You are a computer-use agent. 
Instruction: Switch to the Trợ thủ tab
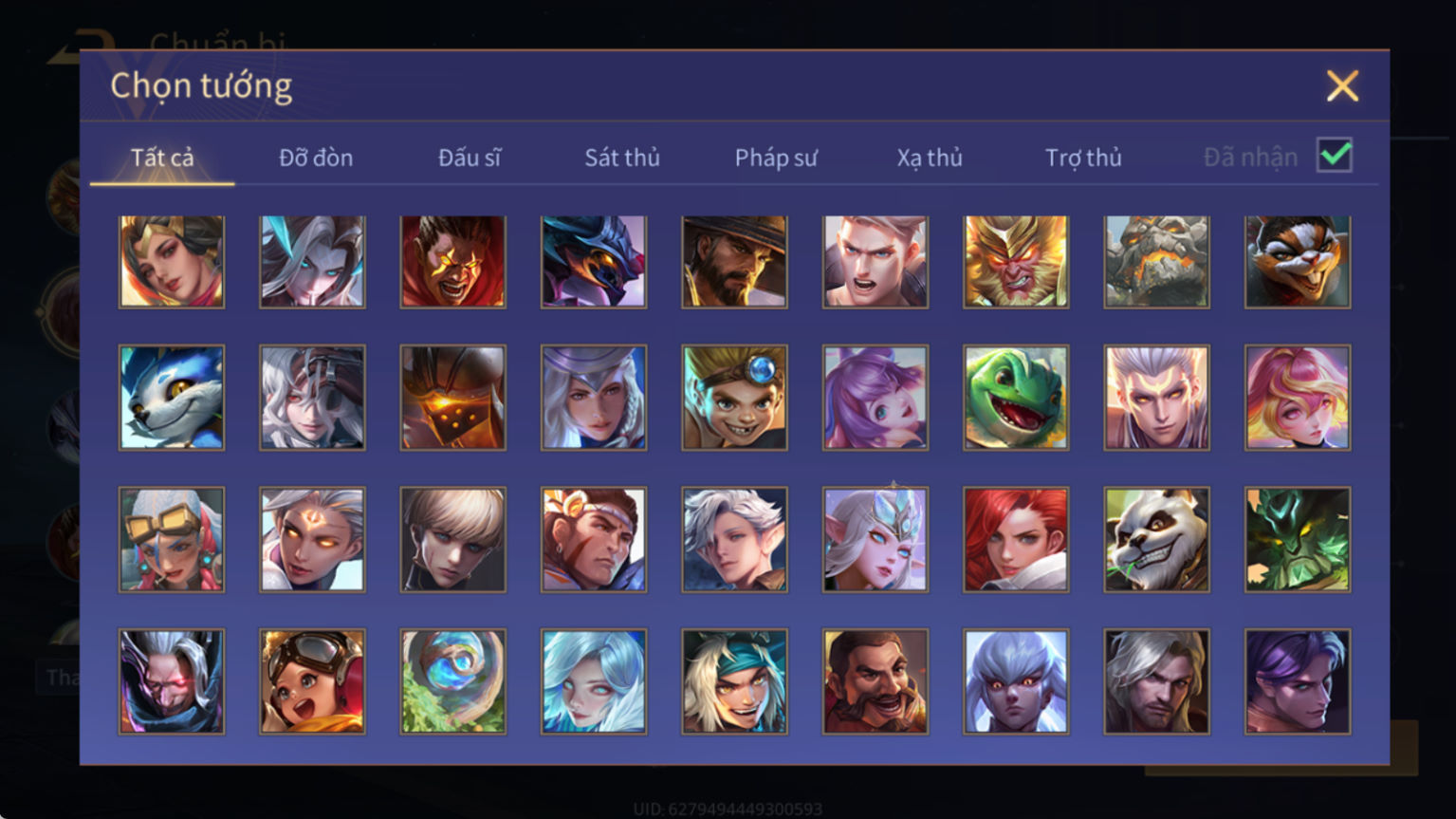(x=1083, y=158)
